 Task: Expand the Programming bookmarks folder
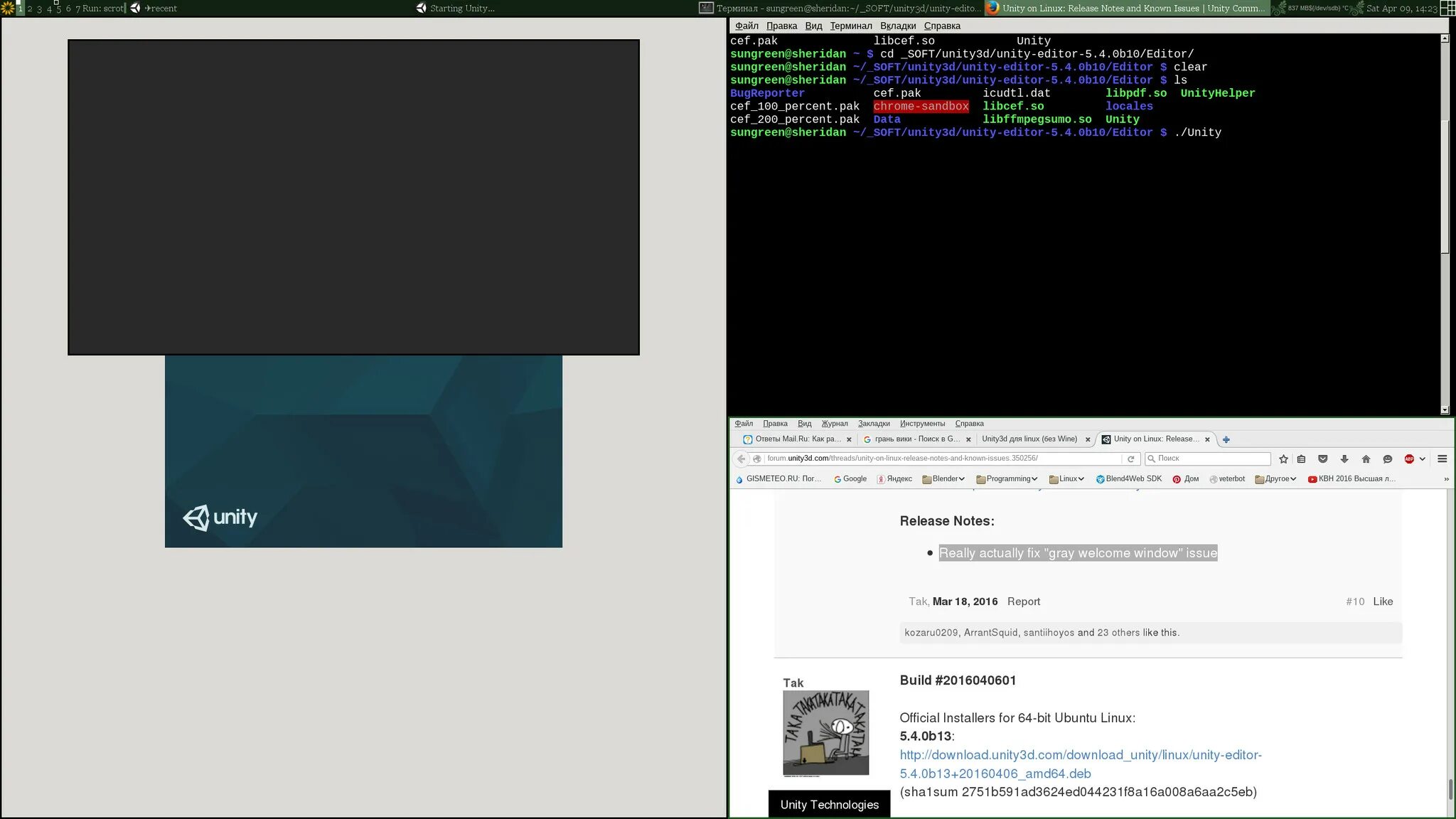[1007, 479]
